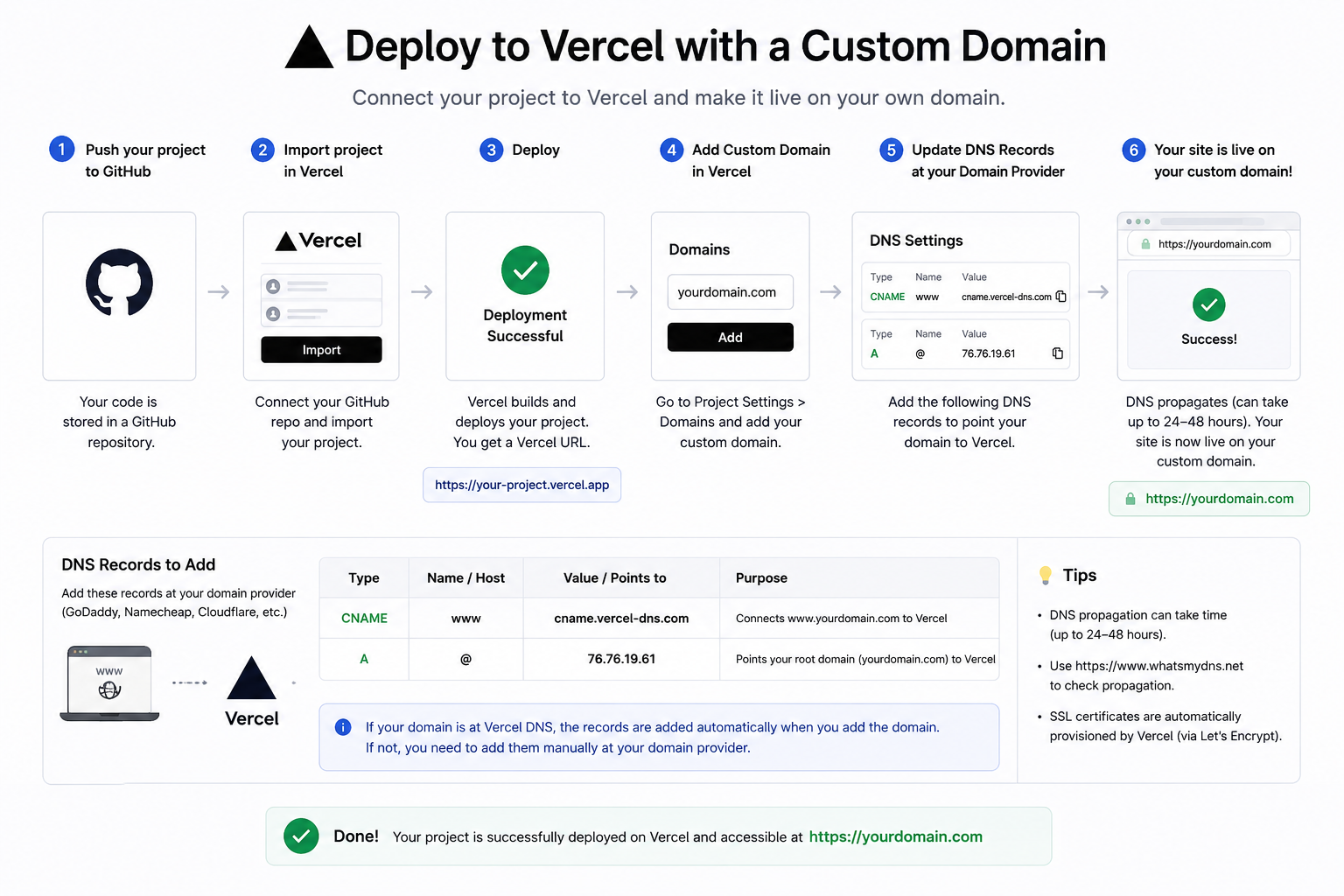Click the cname.vercel-dns.com cell in the table
The image size is (1344, 896).
621,618
